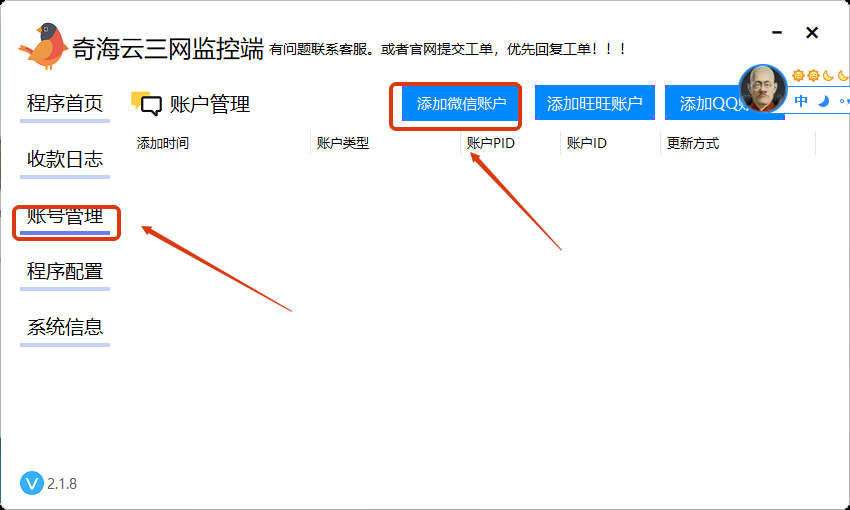Go to the 程序配置 tab
This screenshot has height=510, width=850.
pos(65,271)
